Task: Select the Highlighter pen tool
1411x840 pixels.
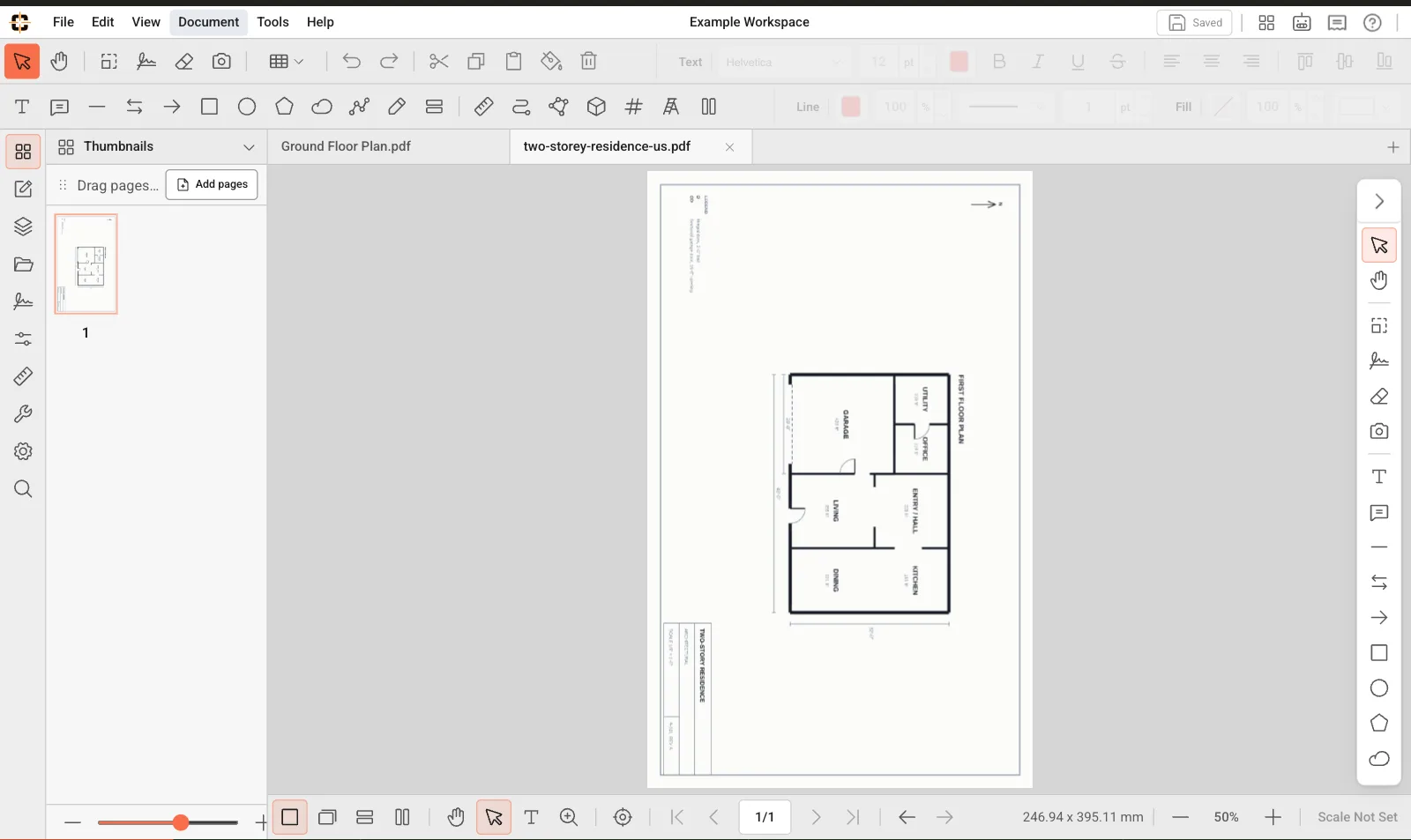Action: click(397, 107)
